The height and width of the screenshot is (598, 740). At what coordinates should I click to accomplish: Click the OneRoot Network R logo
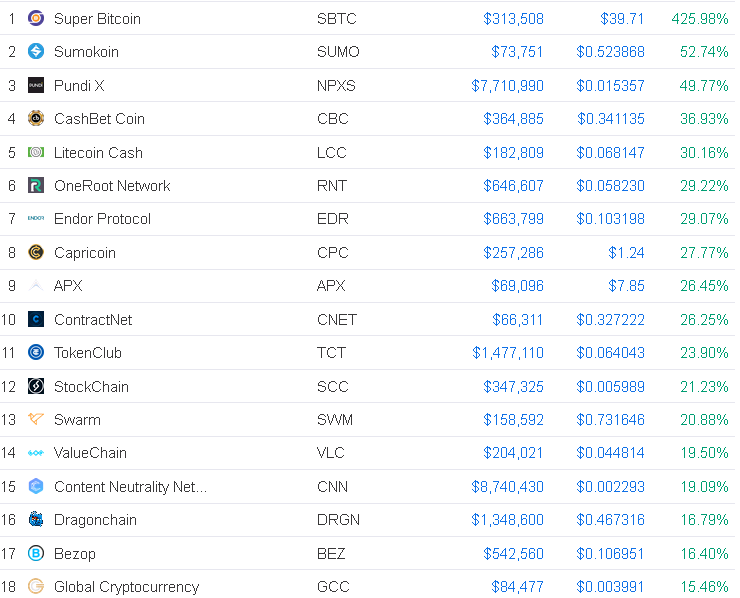point(36,185)
